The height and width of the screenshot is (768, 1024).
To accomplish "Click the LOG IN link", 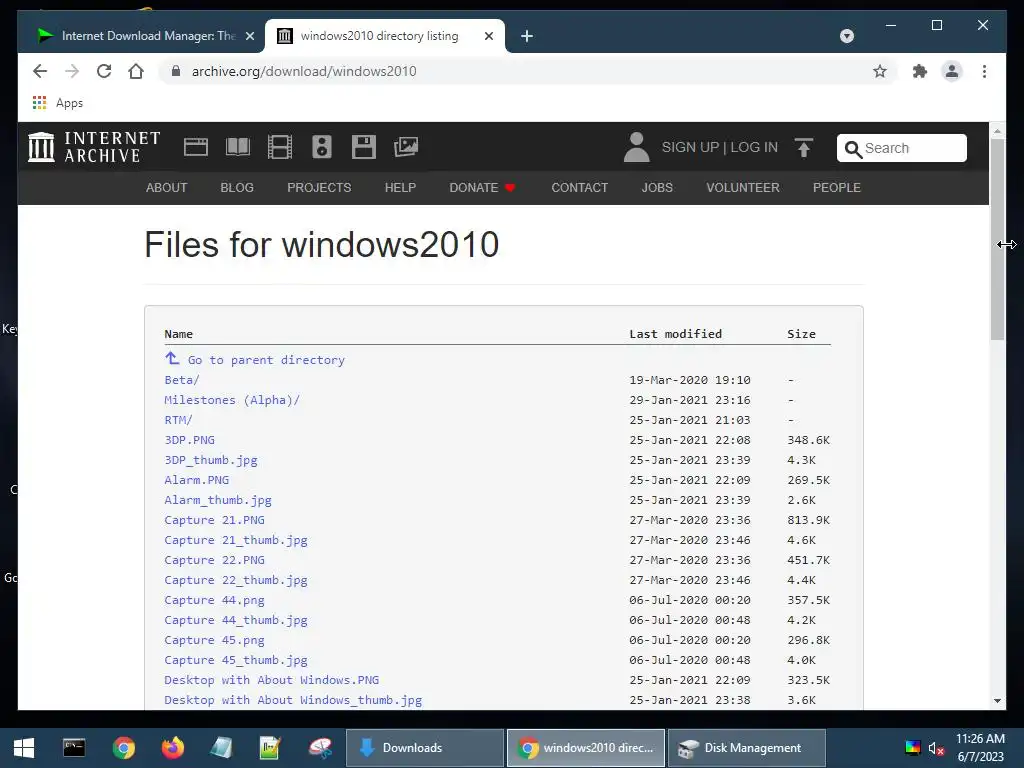I will [754, 147].
